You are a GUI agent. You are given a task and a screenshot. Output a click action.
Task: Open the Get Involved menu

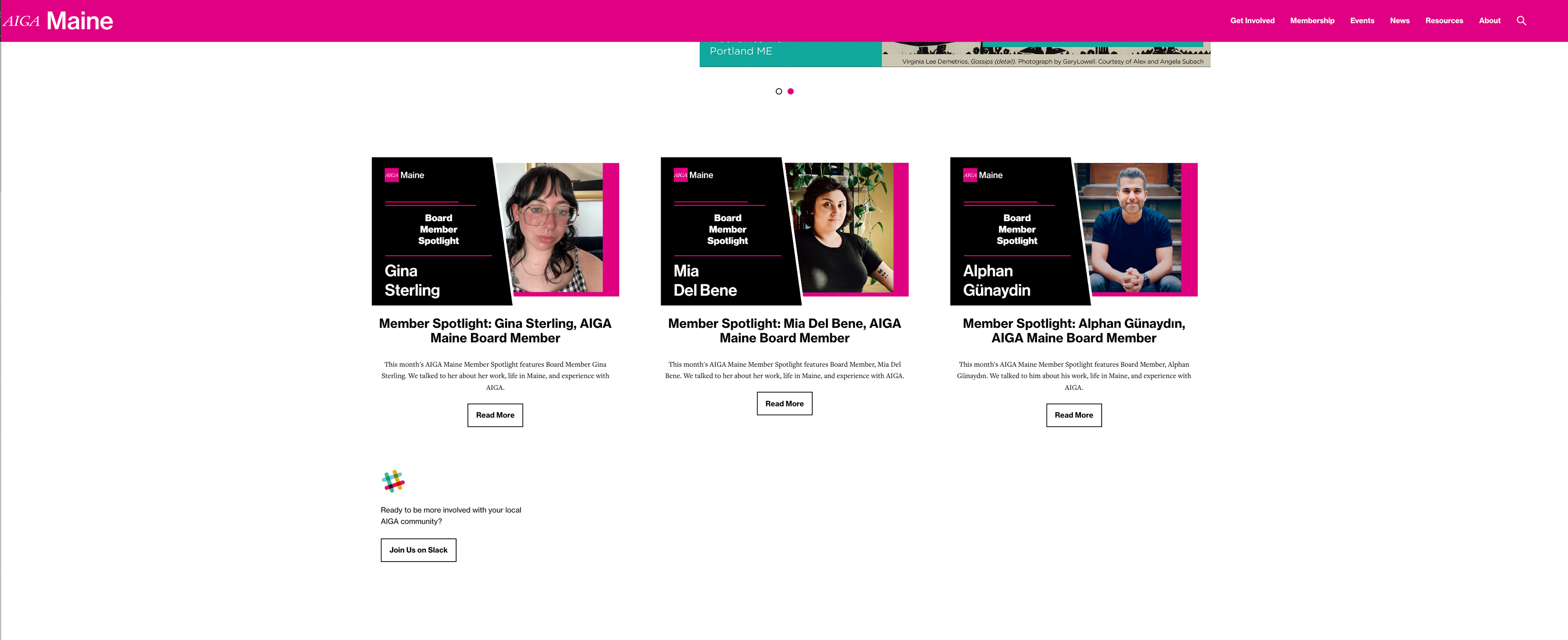(x=1252, y=21)
